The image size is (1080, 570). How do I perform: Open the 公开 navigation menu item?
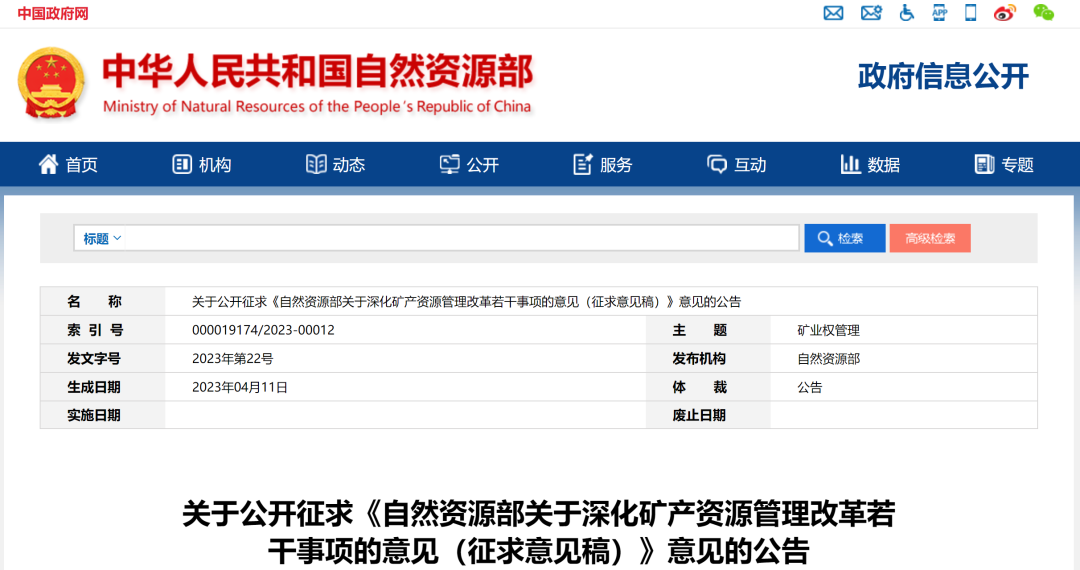click(x=469, y=165)
